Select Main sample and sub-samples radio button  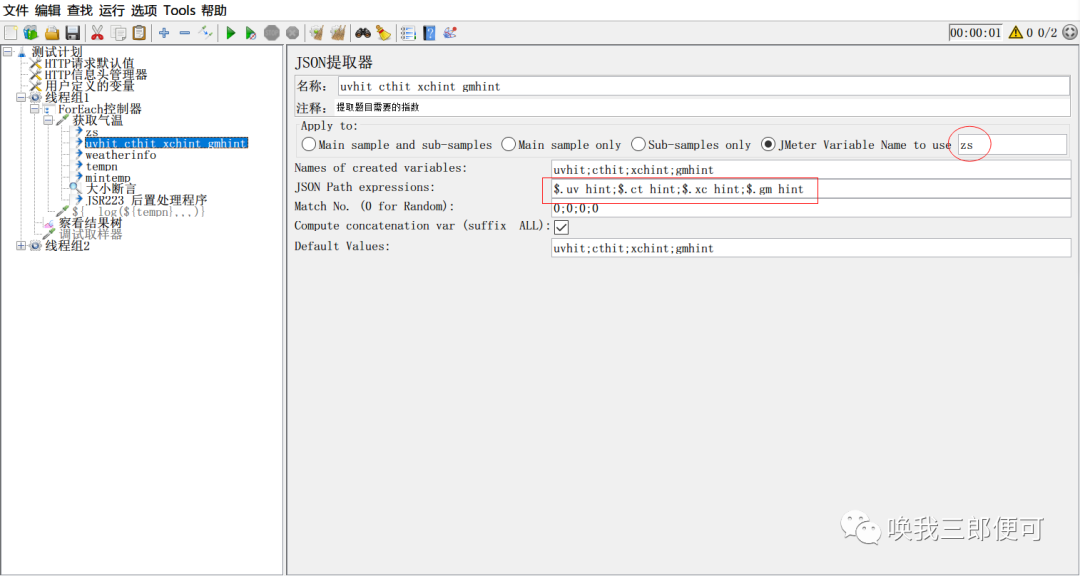(x=309, y=145)
